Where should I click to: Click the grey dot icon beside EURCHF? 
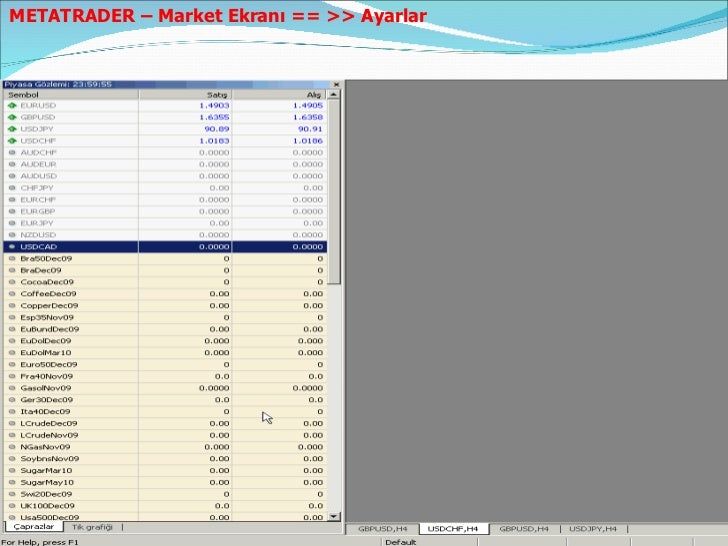pyautogui.click(x=12, y=200)
